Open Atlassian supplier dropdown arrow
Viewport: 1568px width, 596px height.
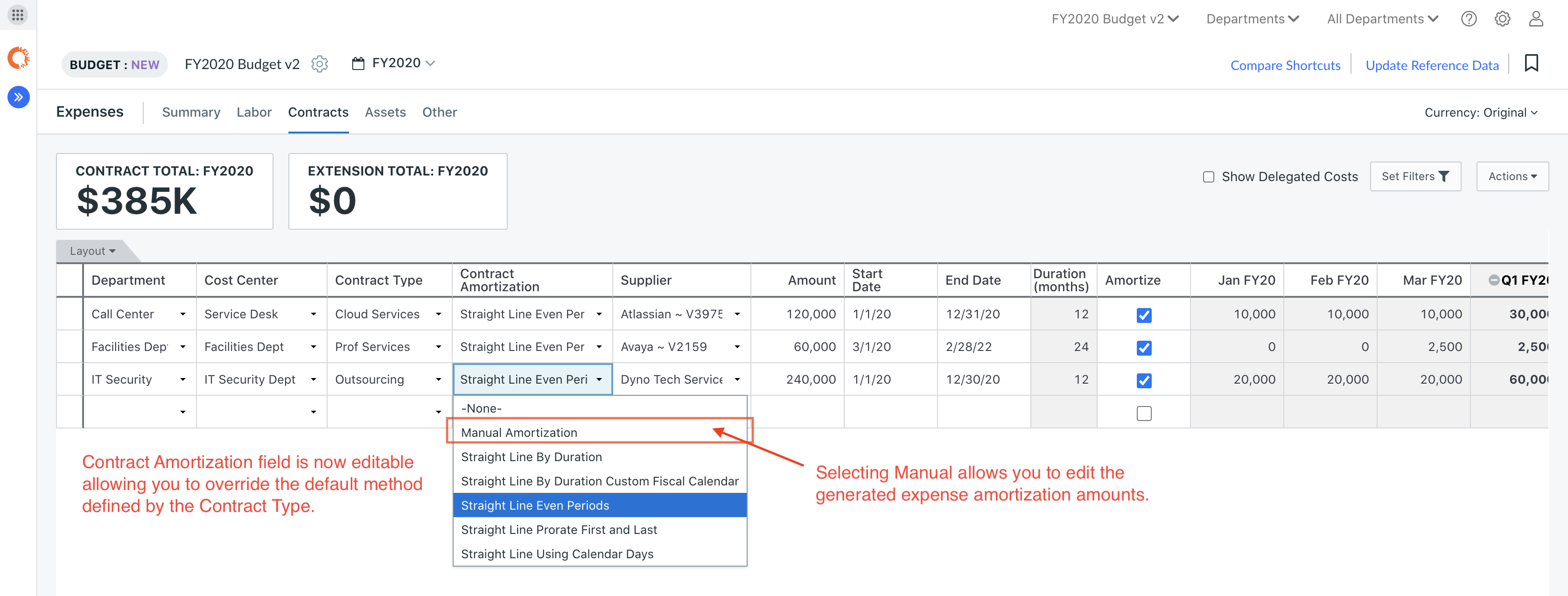[x=737, y=314]
